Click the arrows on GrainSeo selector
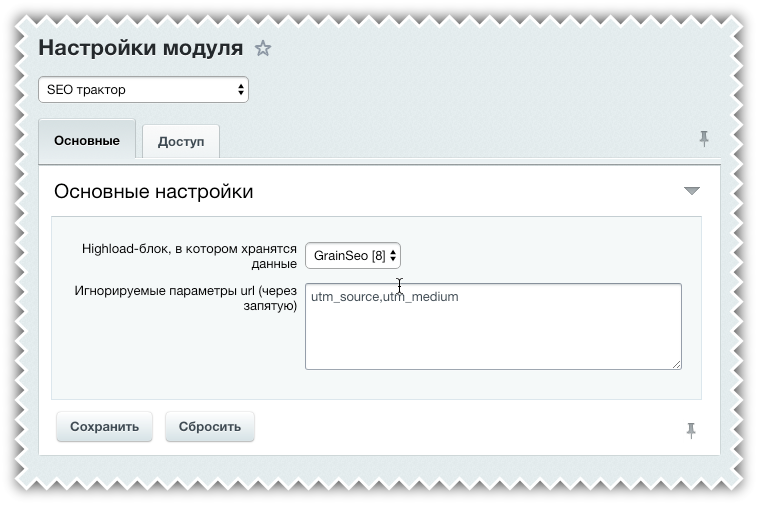The image size is (758, 505). point(393,256)
